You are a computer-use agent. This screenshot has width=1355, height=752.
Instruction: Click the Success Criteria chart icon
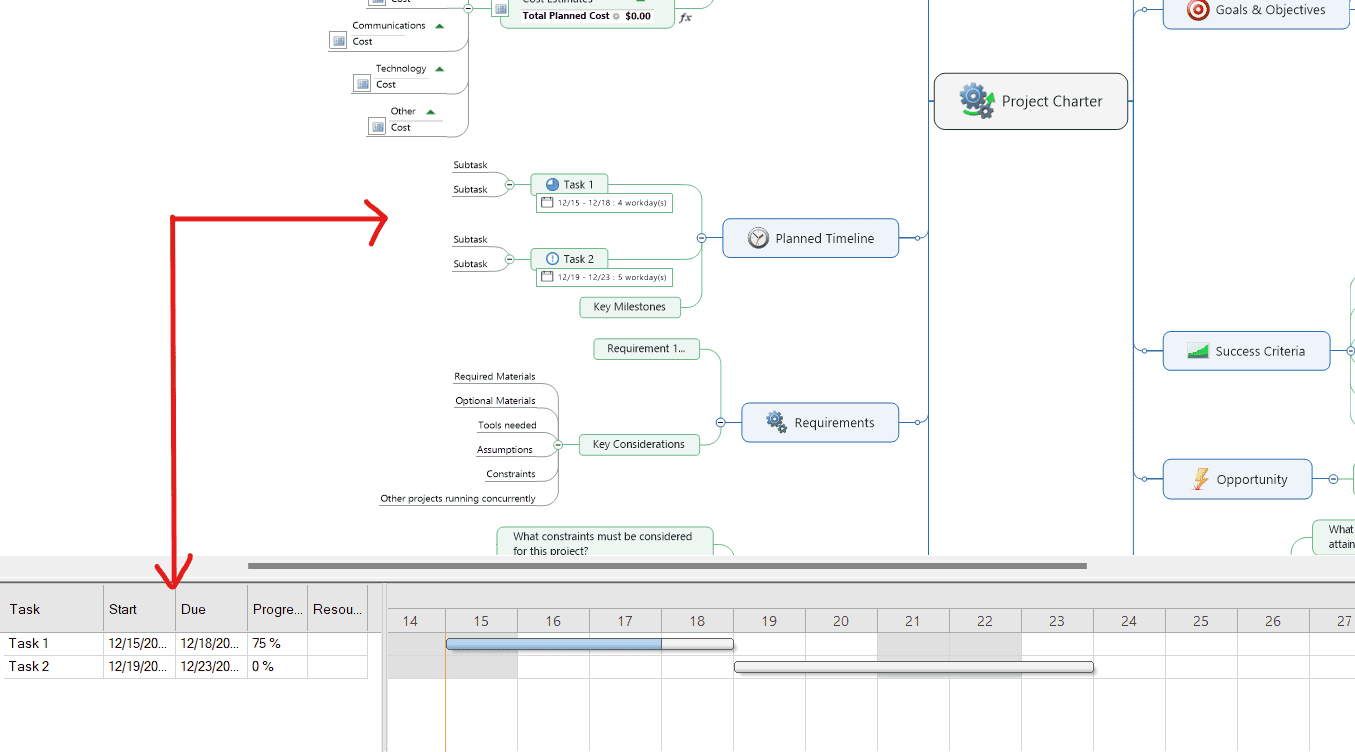[x=1197, y=351]
